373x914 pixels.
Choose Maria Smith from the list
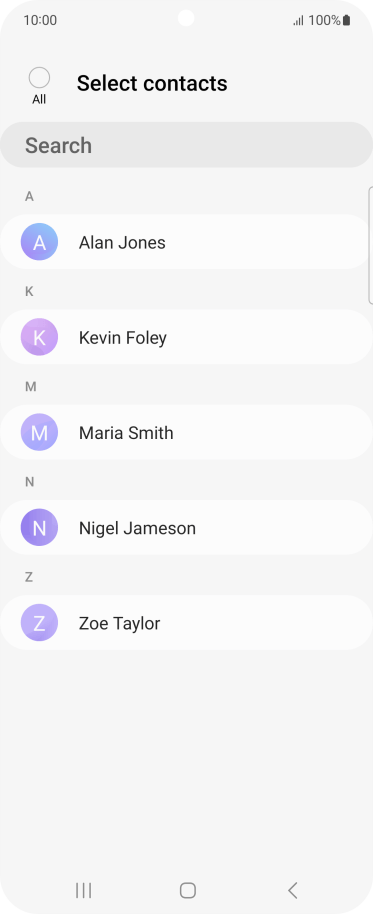(186, 433)
